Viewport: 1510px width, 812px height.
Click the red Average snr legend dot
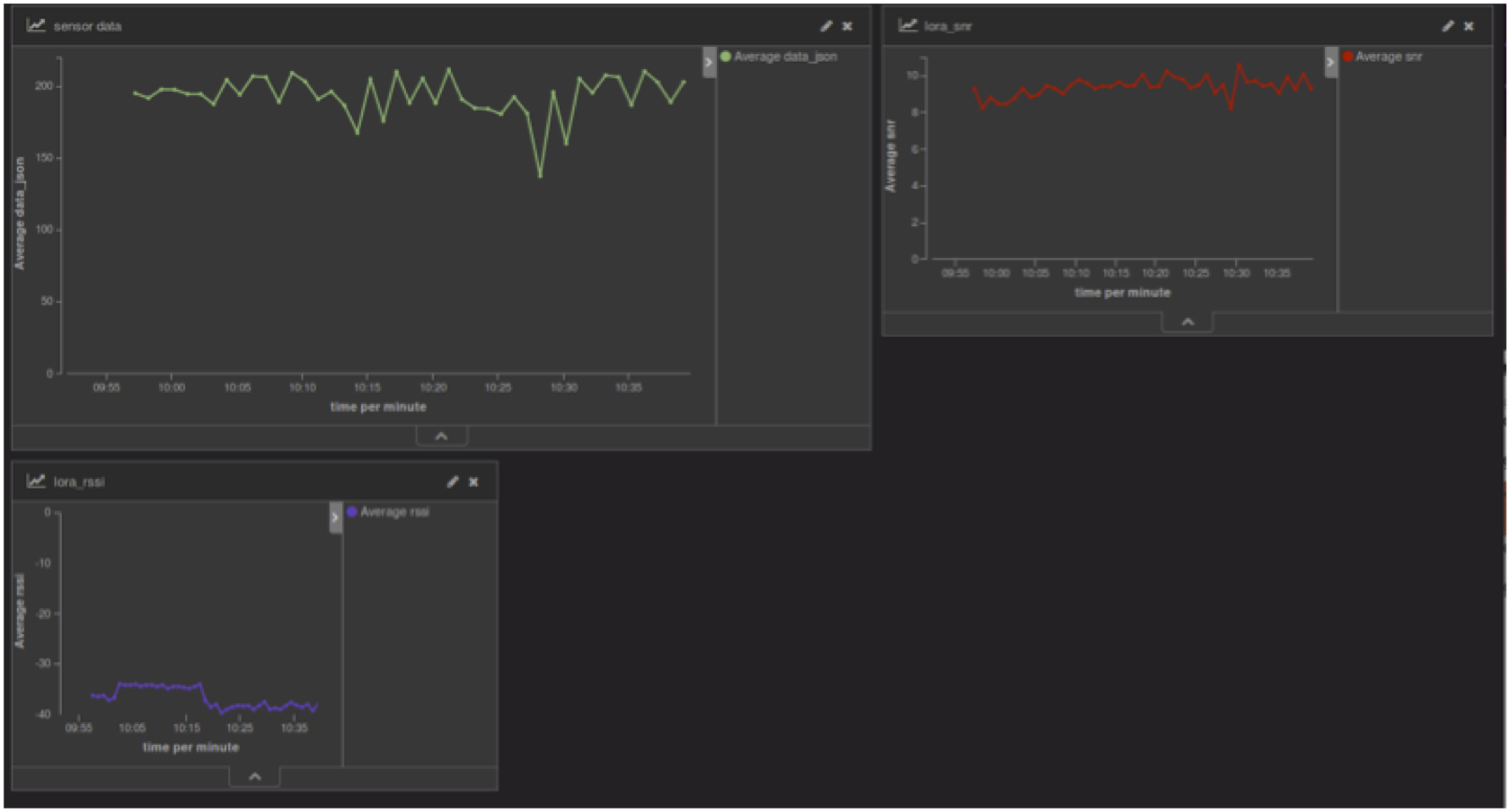click(1347, 57)
